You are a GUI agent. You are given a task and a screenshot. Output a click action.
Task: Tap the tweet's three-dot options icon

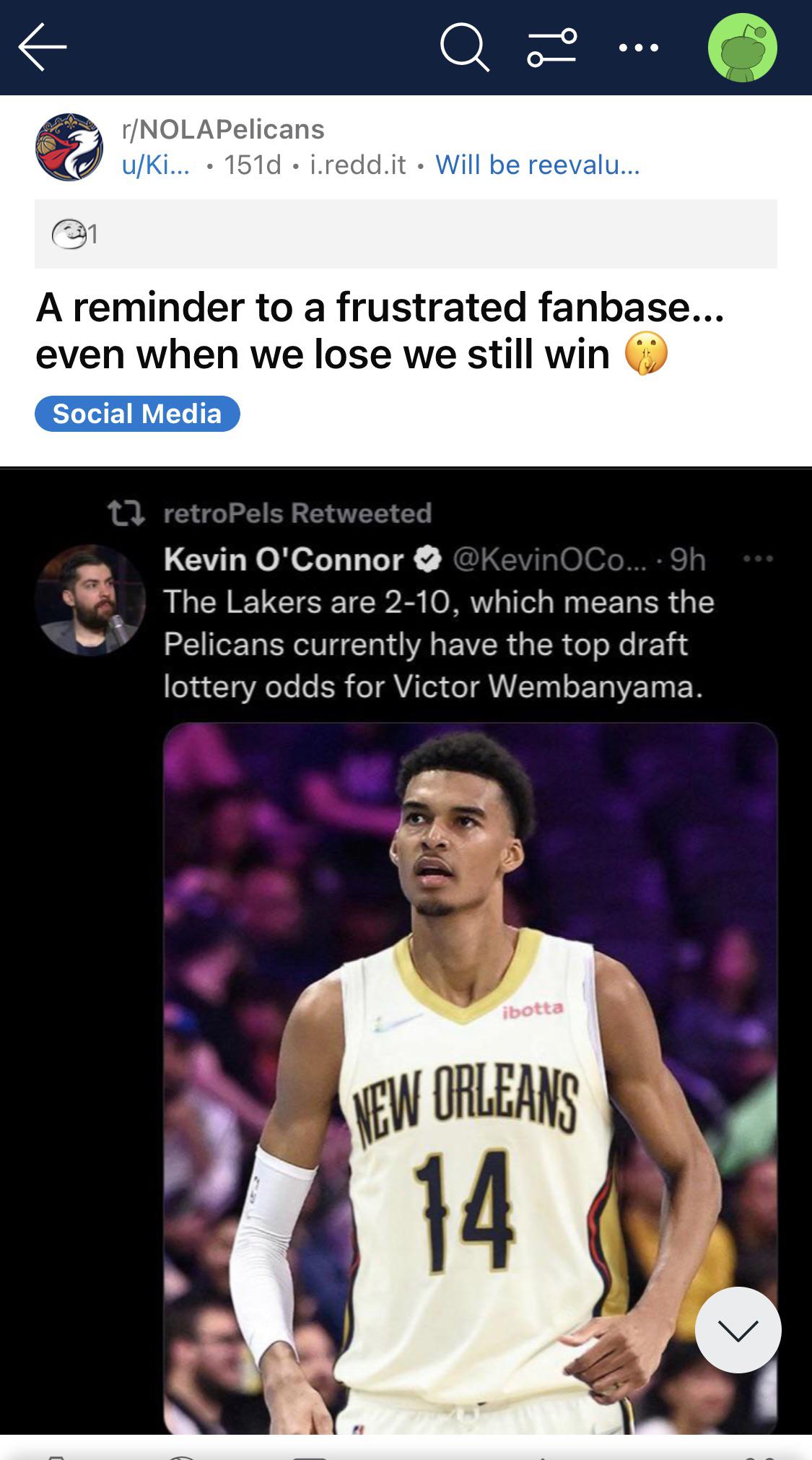[x=758, y=559]
